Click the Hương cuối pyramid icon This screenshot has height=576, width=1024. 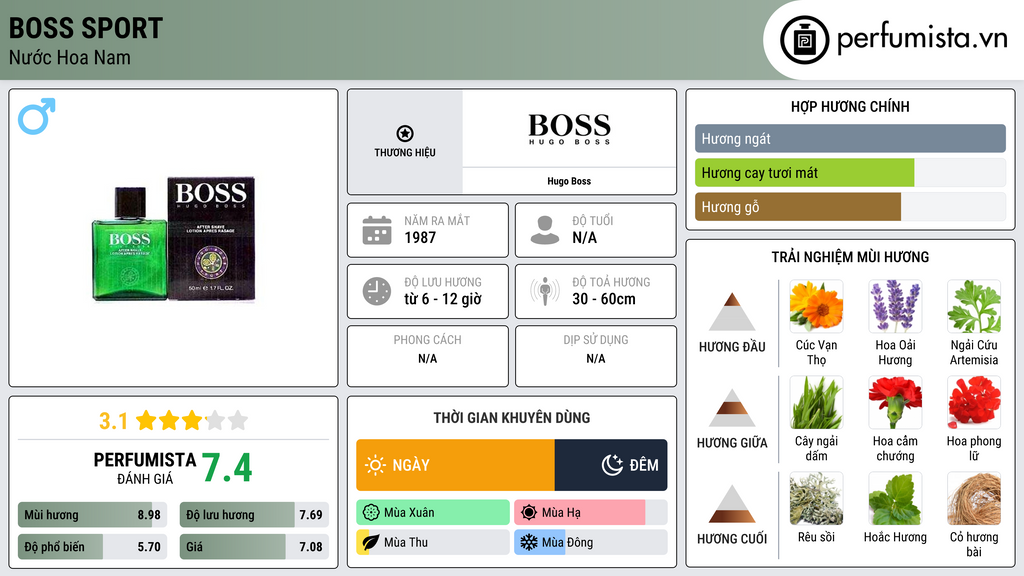(731, 504)
